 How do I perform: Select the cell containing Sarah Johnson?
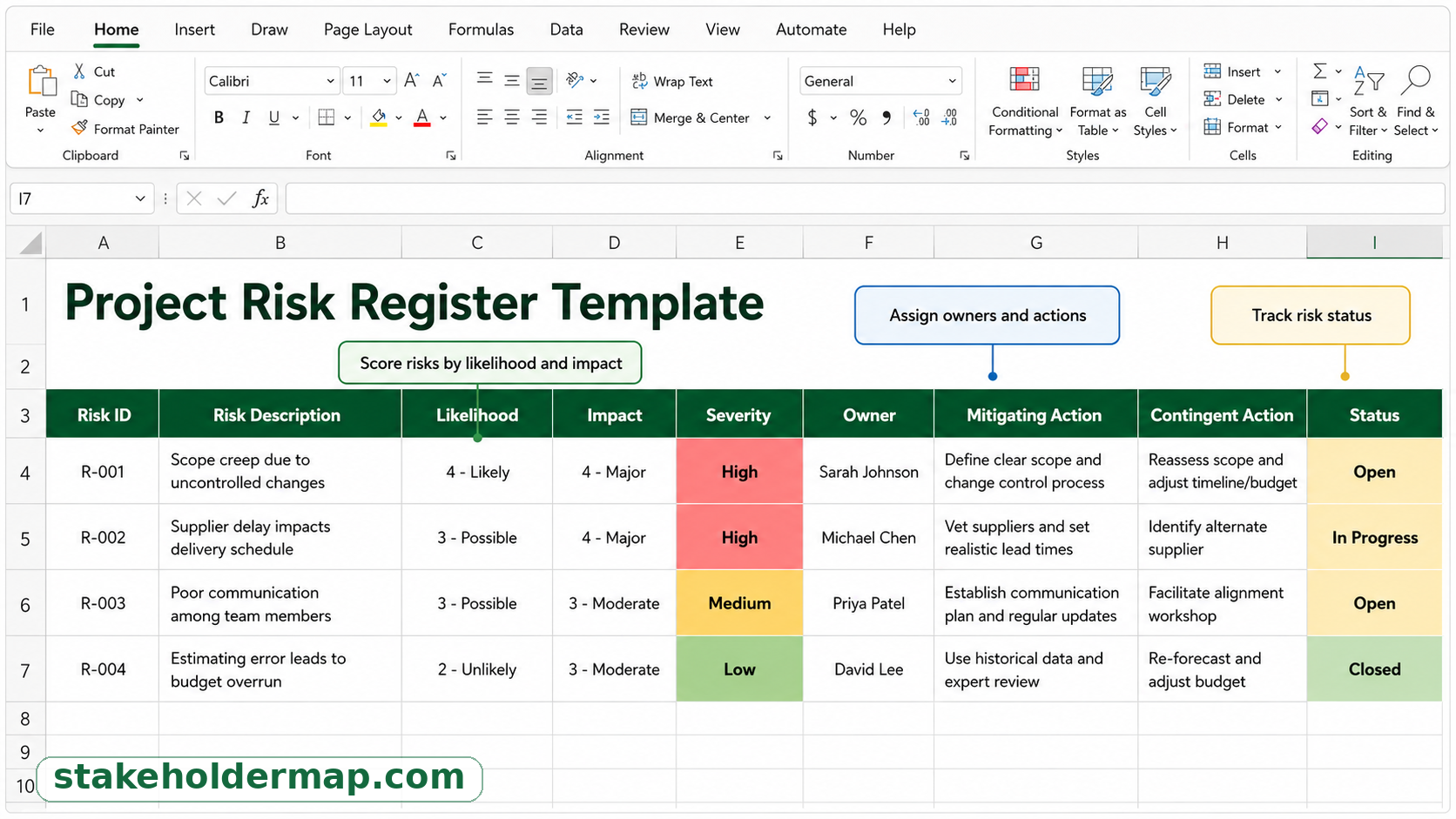click(868, 472)
